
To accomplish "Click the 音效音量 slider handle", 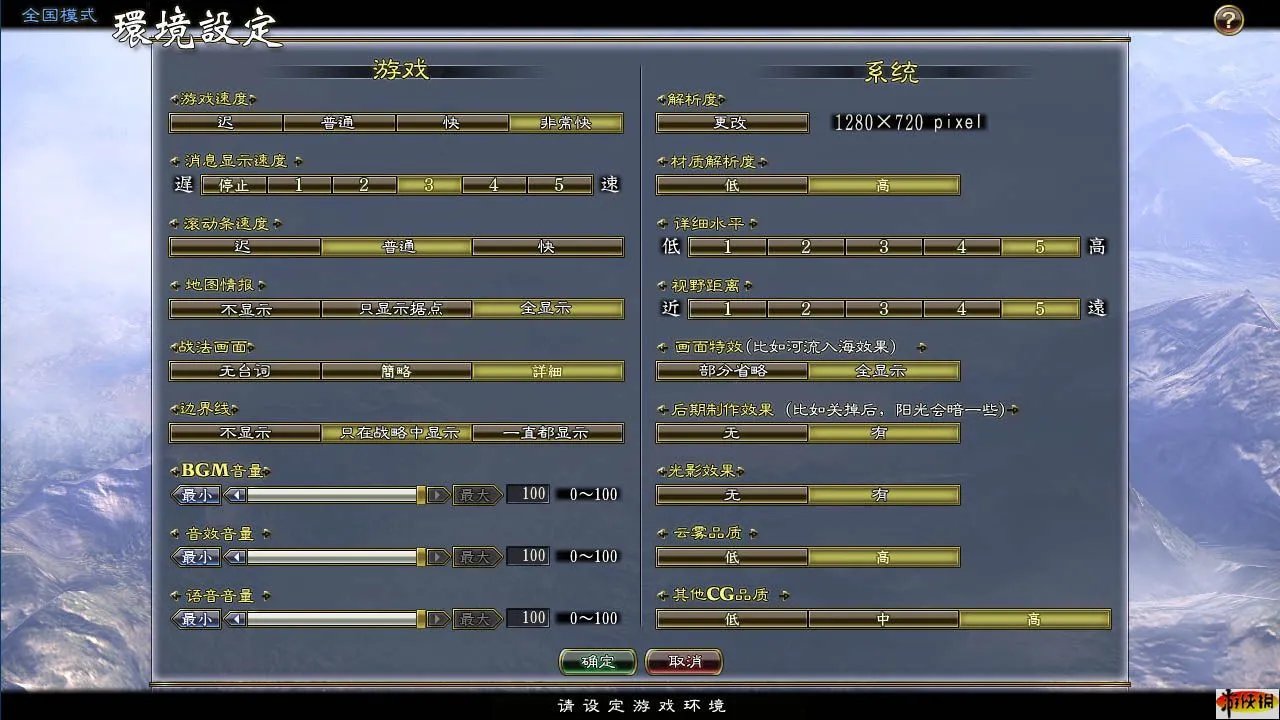I will tap(421, 557).
